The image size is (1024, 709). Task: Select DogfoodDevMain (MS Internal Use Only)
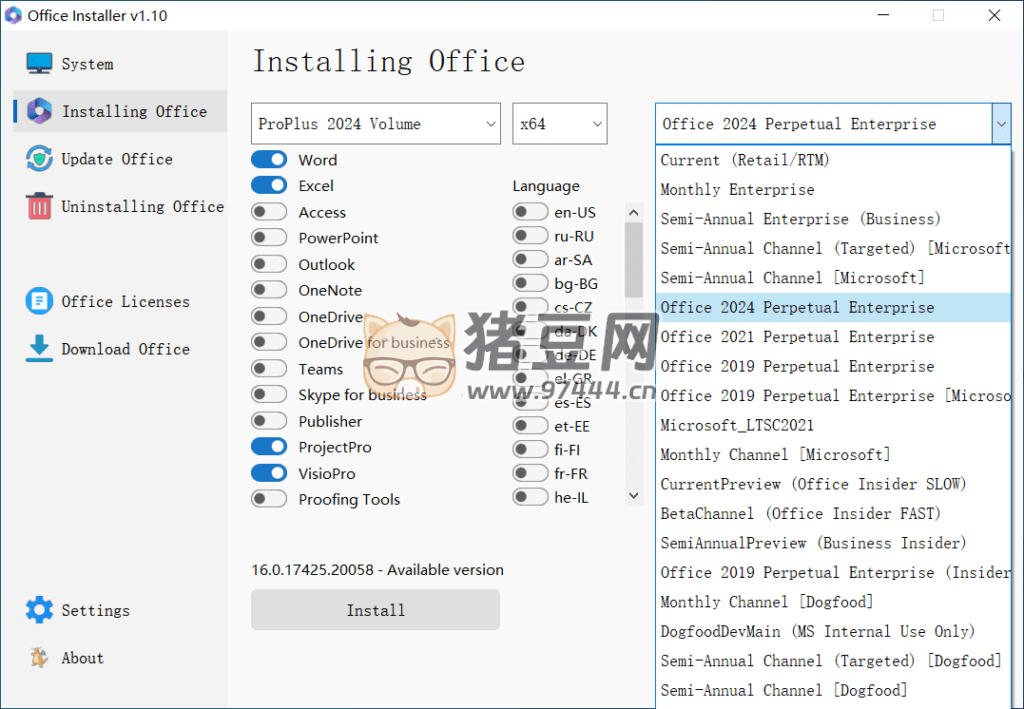833,631
